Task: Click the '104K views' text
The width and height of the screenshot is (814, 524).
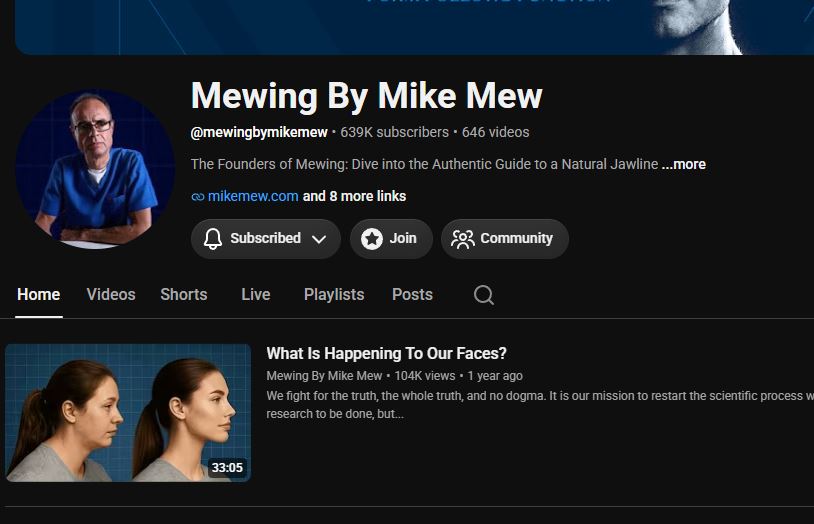Action: (425, 375)
